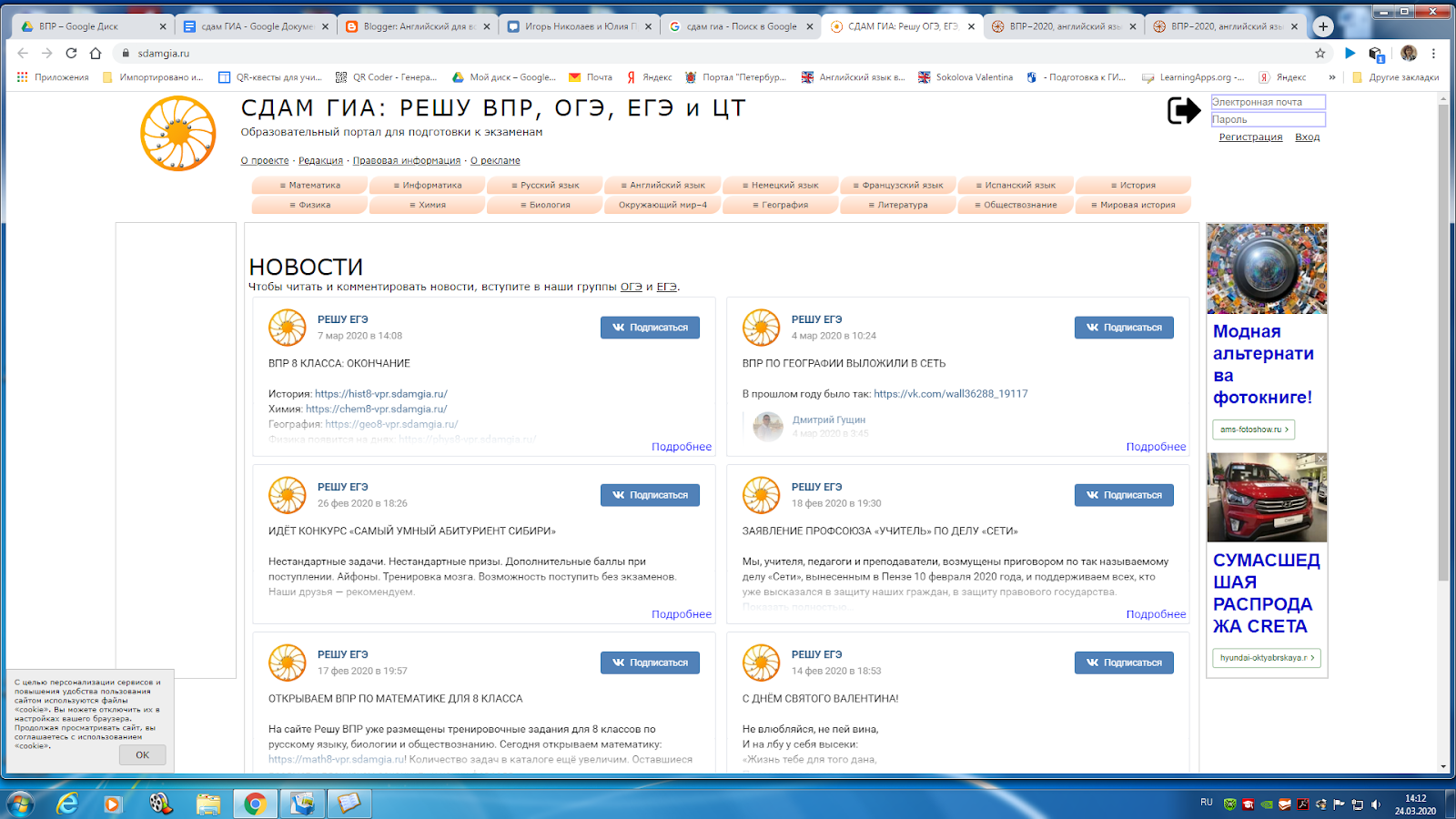
Task: Close the Blogger tab
Action: 487,26
